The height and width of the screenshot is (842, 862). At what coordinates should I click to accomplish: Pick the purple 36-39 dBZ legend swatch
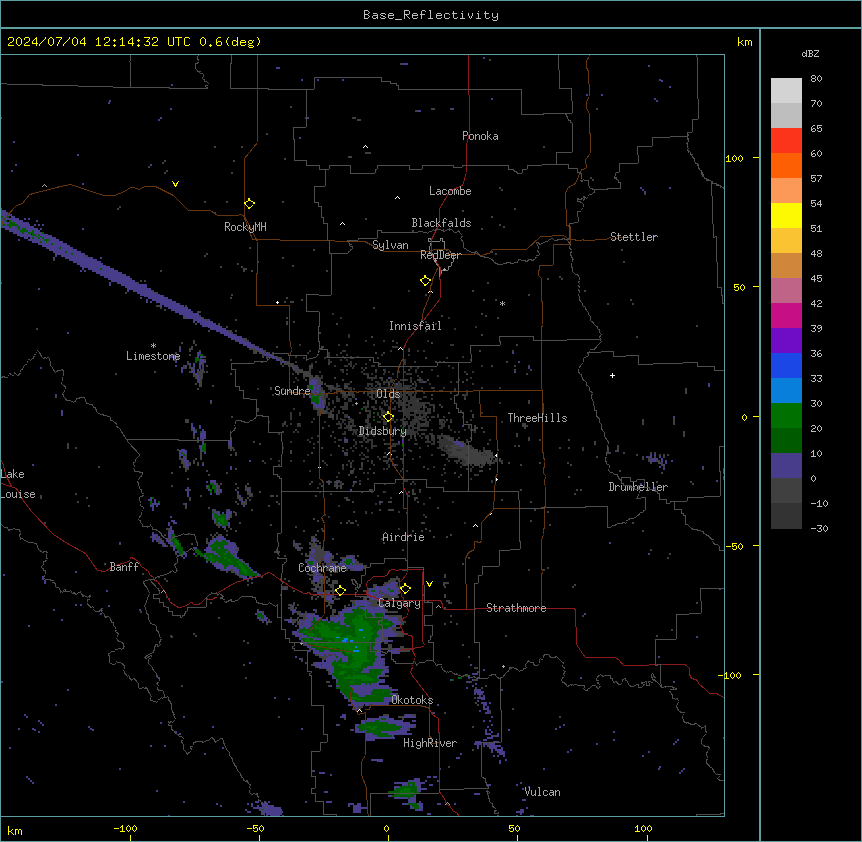[x=786, y=341]
